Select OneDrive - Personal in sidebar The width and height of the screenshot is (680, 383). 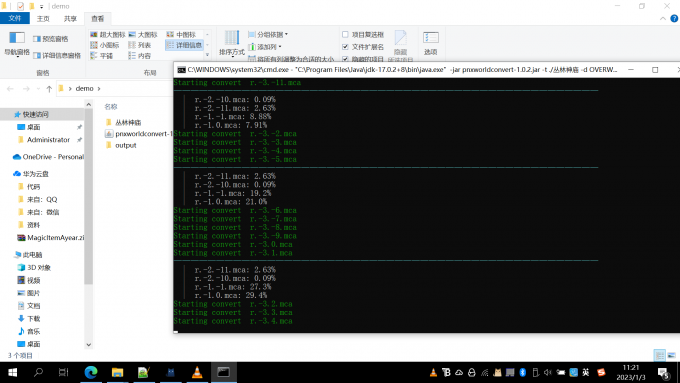tap(48, 157)
